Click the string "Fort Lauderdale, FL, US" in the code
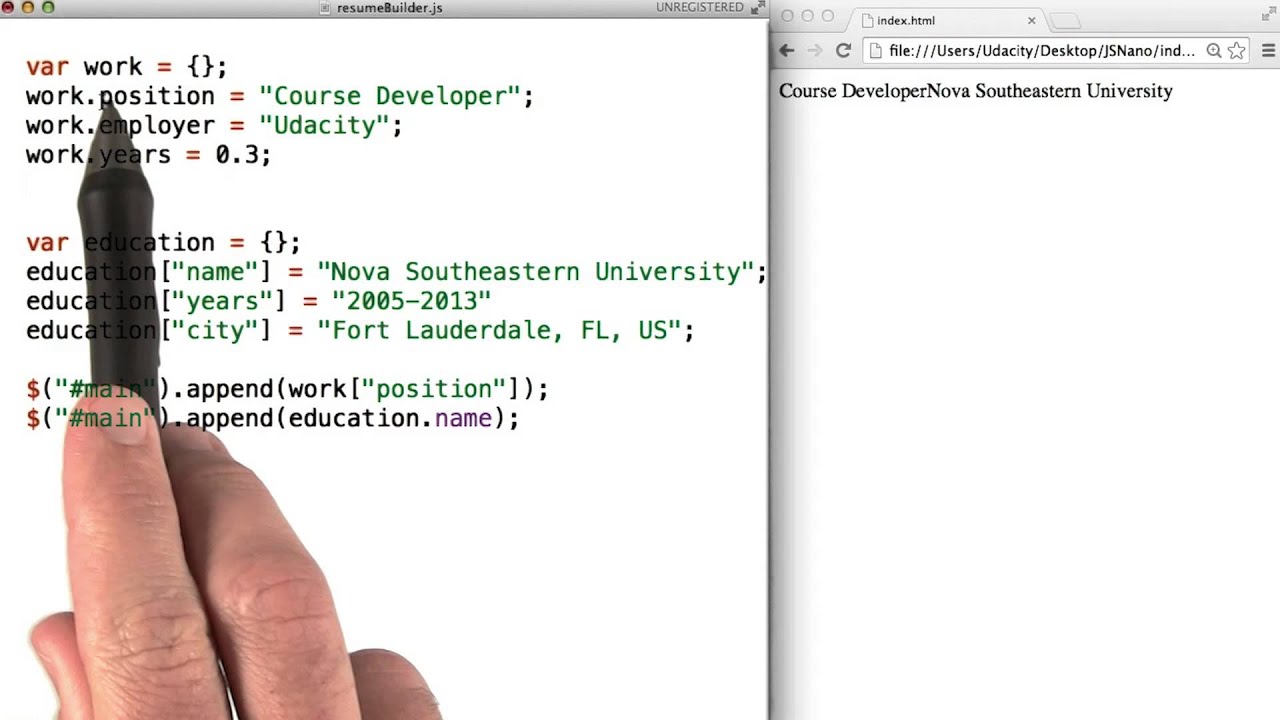The width and height of the screenshot is (1280, 720). [506, 330]
